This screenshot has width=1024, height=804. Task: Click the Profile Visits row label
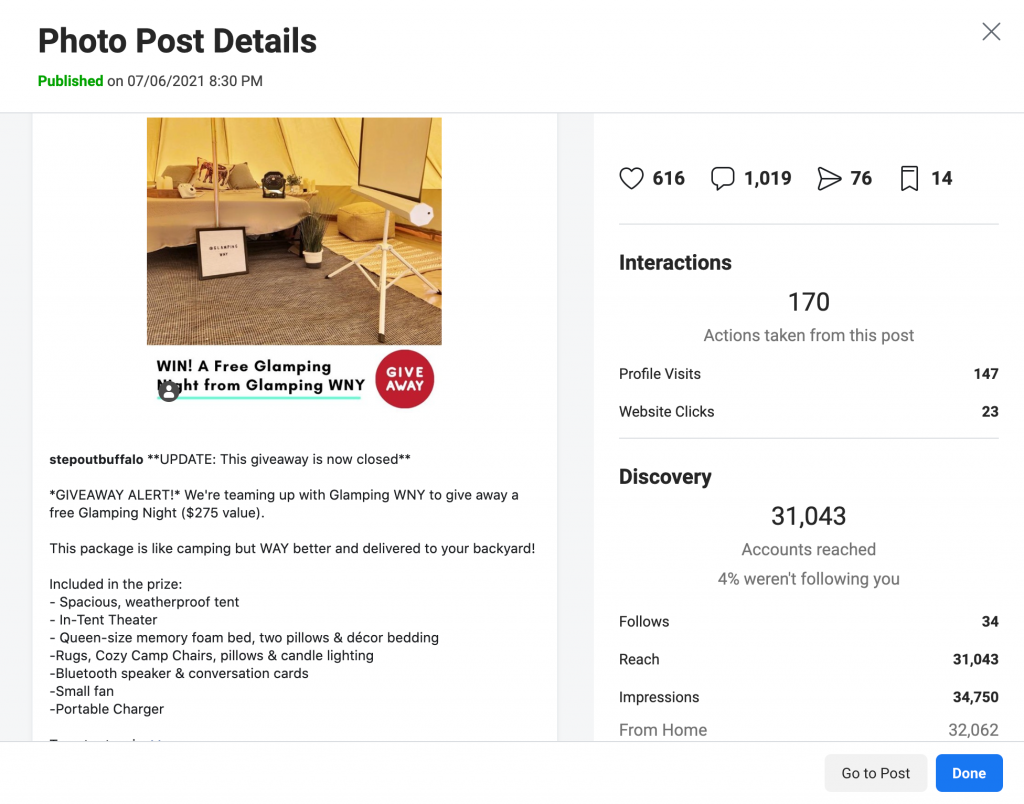click(x=660, y=374)
